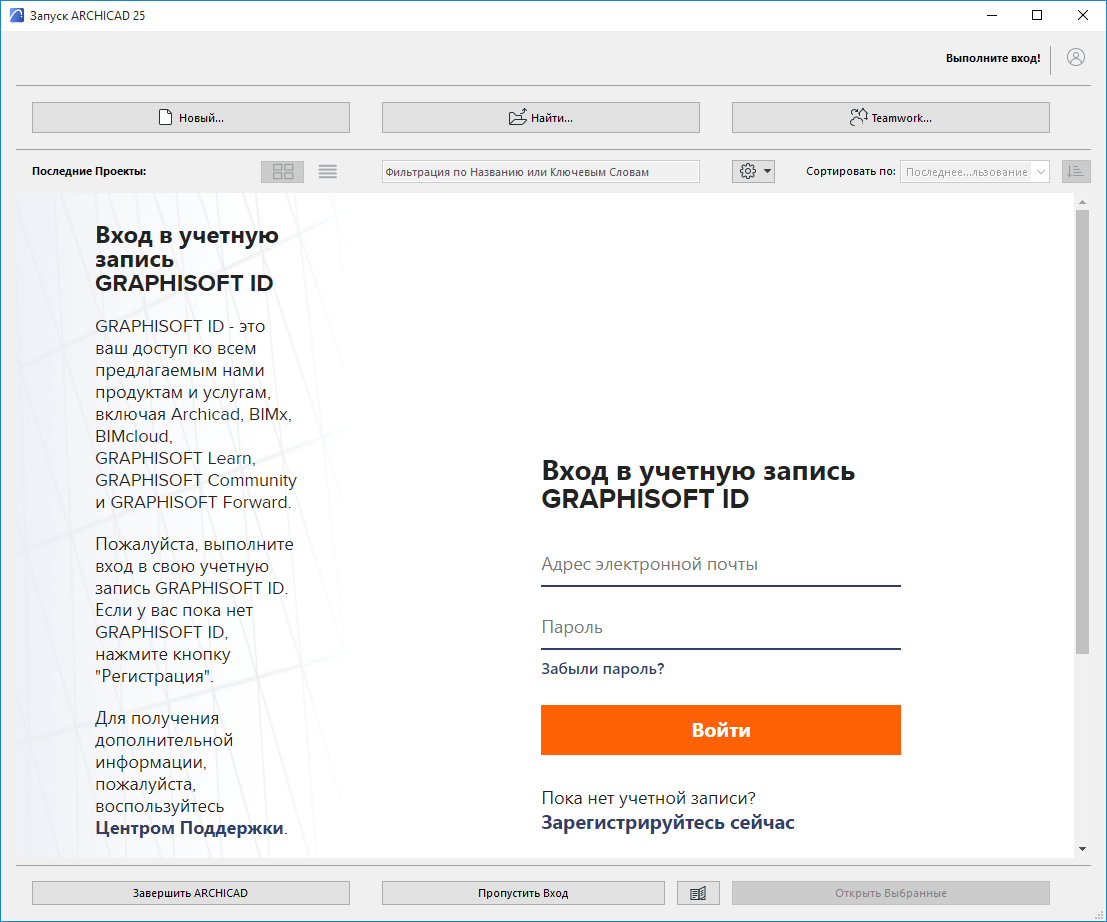Open the project info panel icon button
Image resolution: width=1107 pixels, height=922 pixels.
click(698, 893)
